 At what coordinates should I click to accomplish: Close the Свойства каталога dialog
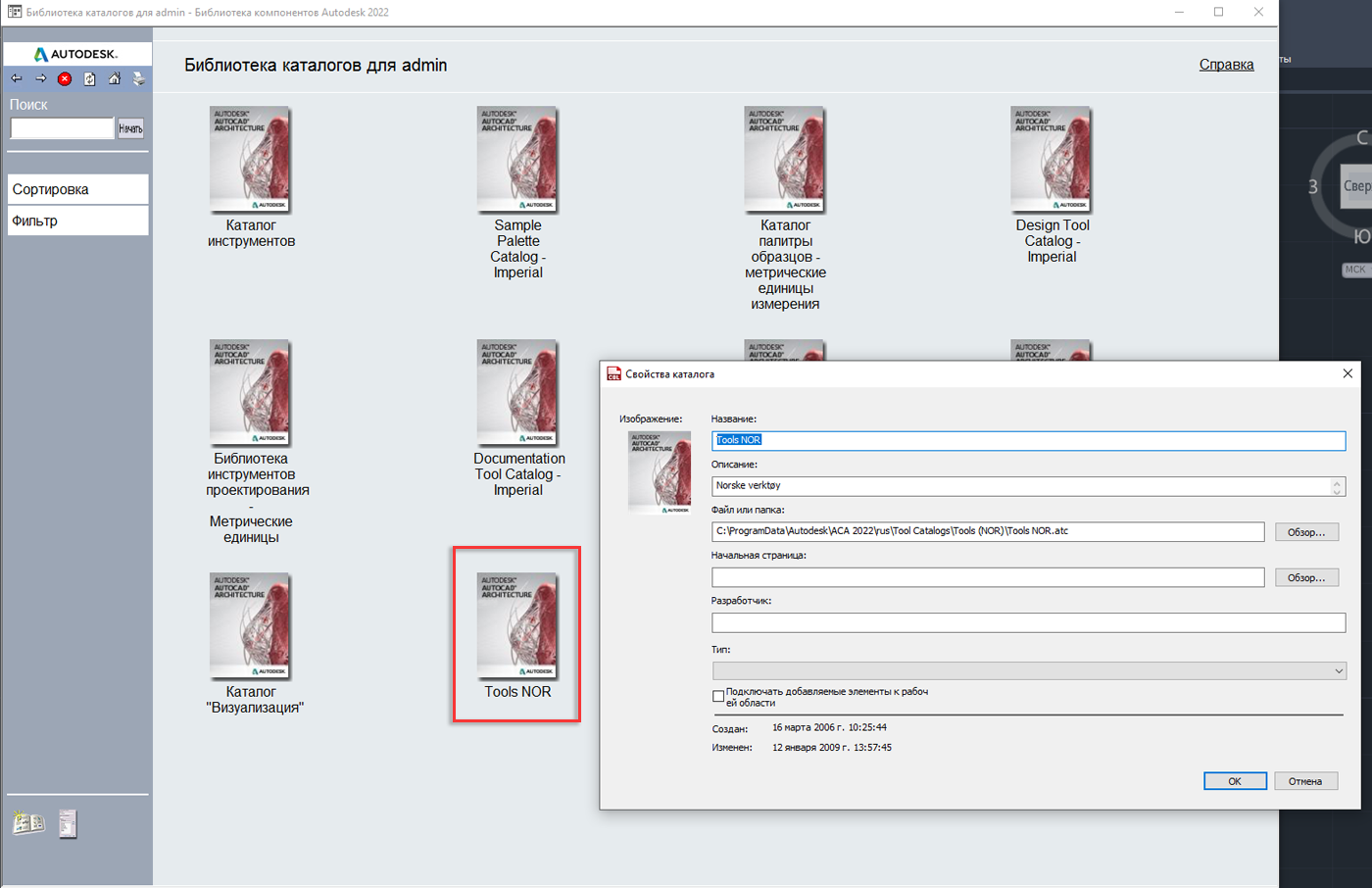1347,373
